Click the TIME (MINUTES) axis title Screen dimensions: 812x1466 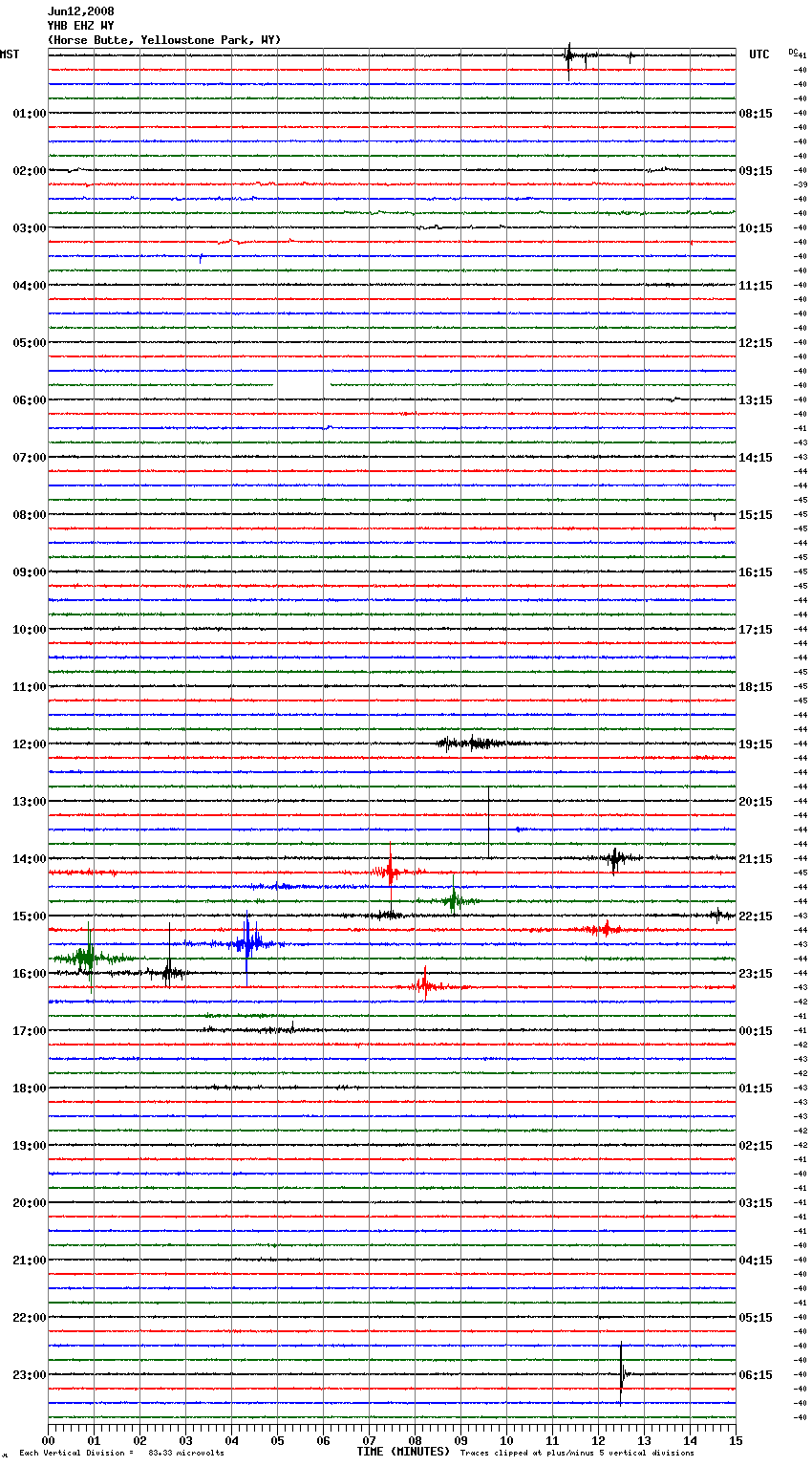[403, 1452]
